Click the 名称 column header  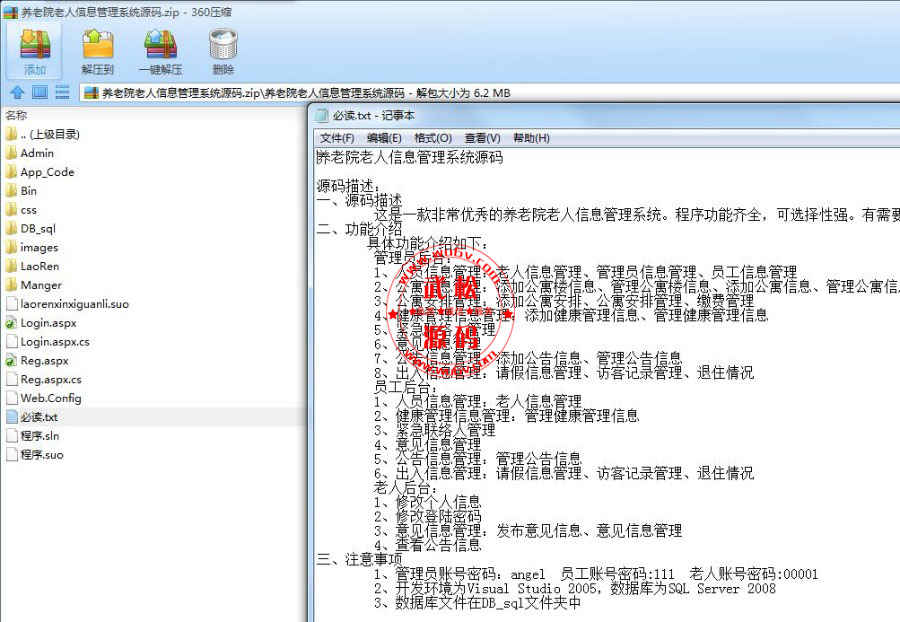click(x=17, y=115)
